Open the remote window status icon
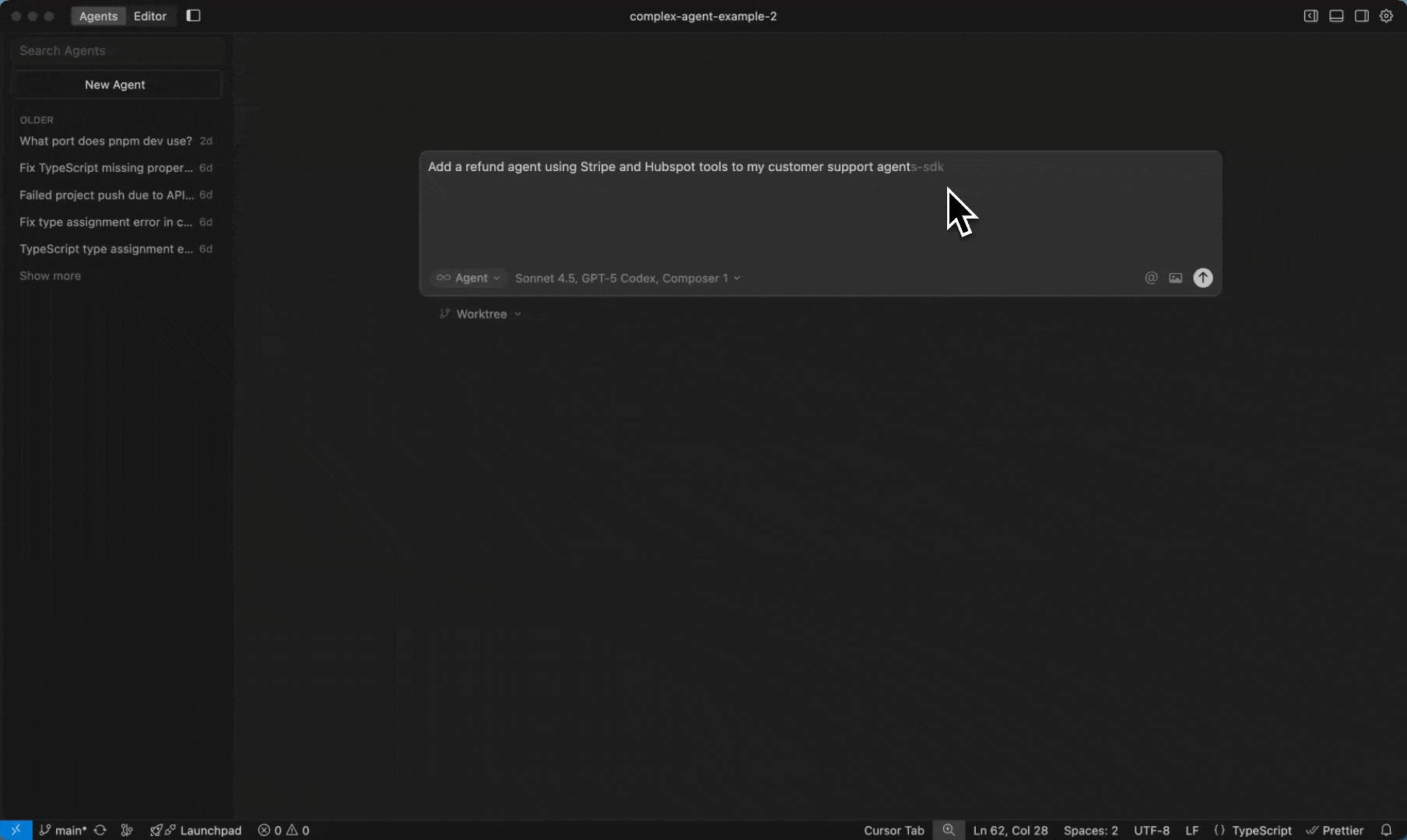The width and height of the screenshot is (1407, 840). click(x=16, y=830)
